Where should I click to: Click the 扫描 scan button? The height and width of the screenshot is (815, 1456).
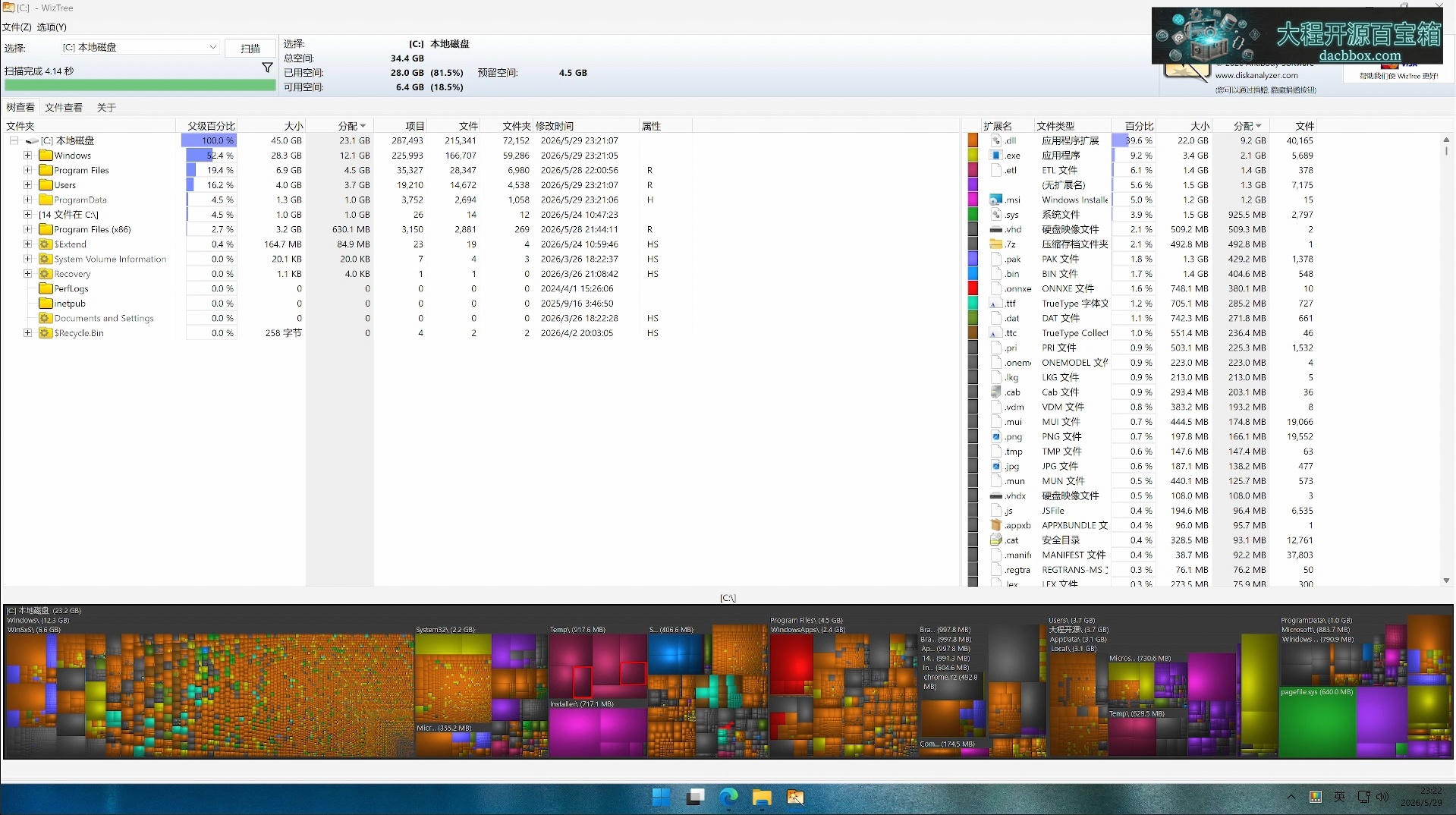250,48
